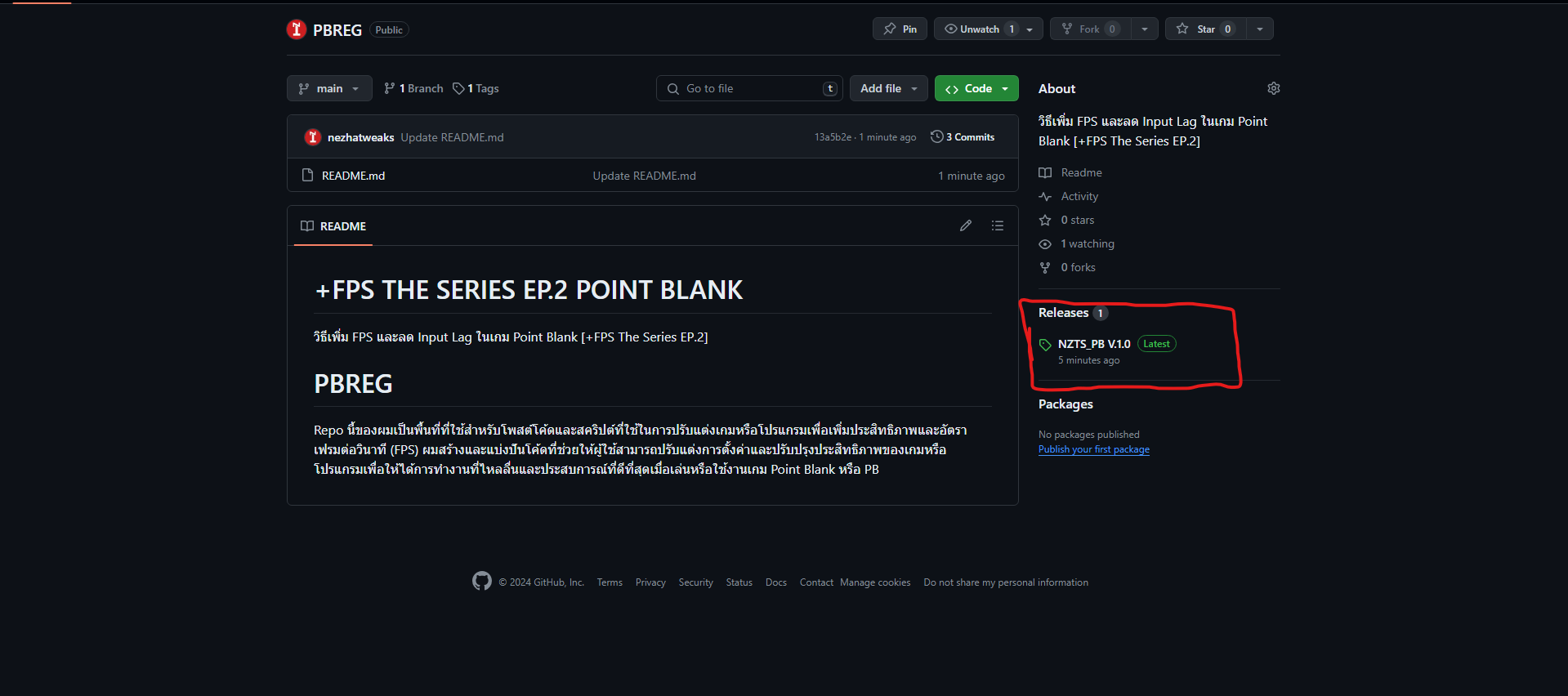This screenshot has height=696, width=1568.
Task: Open the Add file dropdown
Action: (889, 88)
